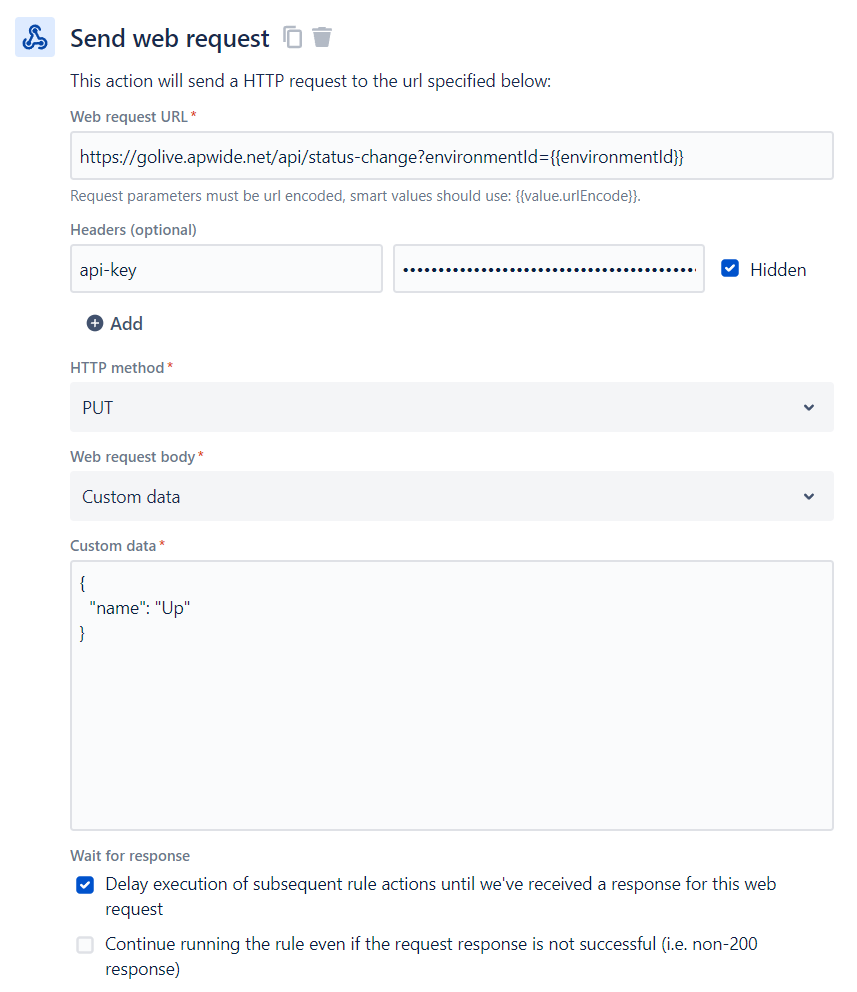857x992 pixels.
Task: Click the chevron arrow in HTTP method field
Action: coord(808,408)
